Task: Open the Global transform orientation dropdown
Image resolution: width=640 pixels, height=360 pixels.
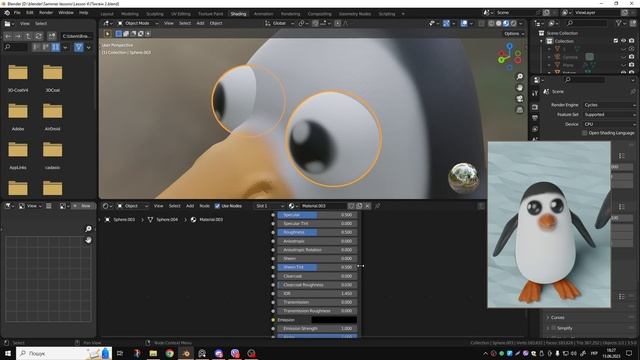Action: click(280, 24)
